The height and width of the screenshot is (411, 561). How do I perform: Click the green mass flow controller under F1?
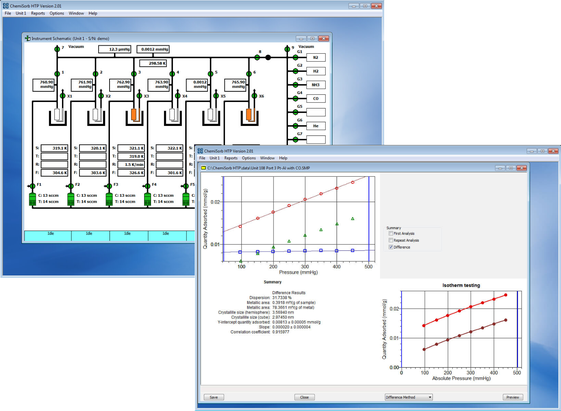pyautogui.click(x=32, y=199)
